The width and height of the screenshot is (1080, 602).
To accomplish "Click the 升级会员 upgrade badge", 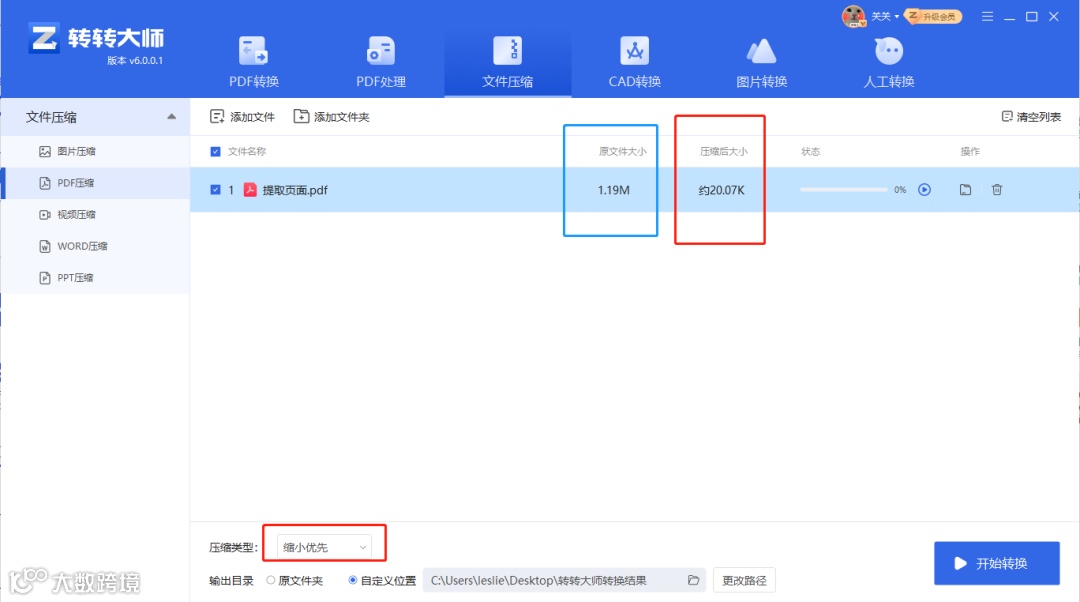I will point(933,16).
